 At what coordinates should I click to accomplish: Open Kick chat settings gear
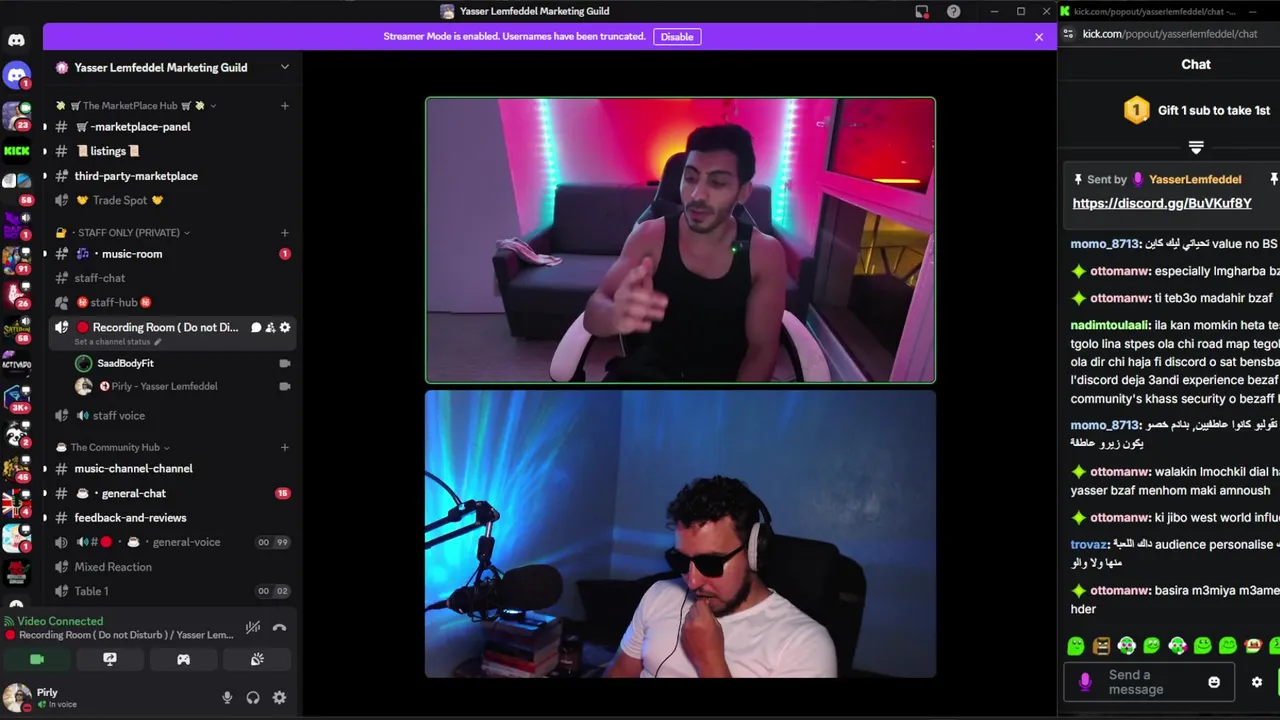point(1257,682)
